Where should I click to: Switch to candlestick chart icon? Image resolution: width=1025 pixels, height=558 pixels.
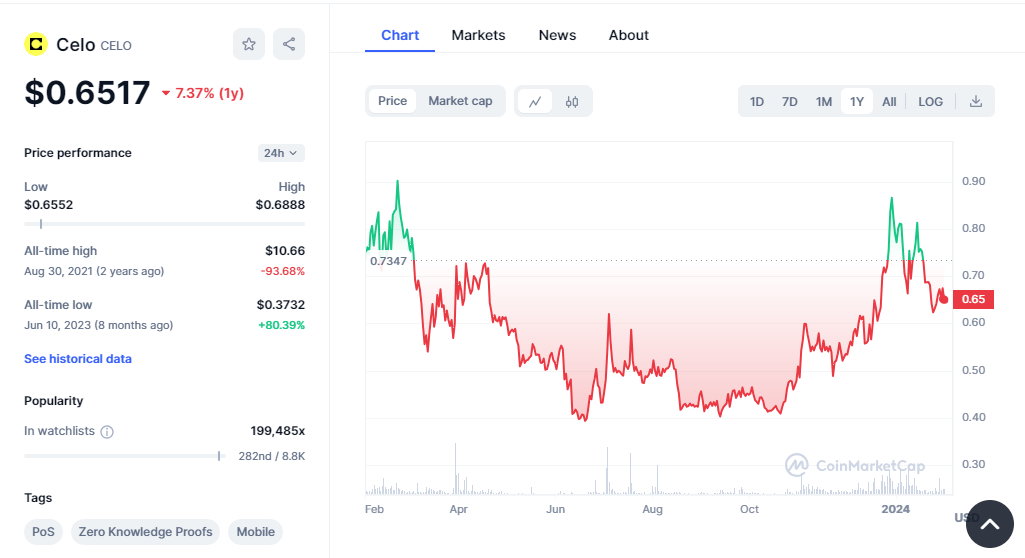tap(572, 101)
